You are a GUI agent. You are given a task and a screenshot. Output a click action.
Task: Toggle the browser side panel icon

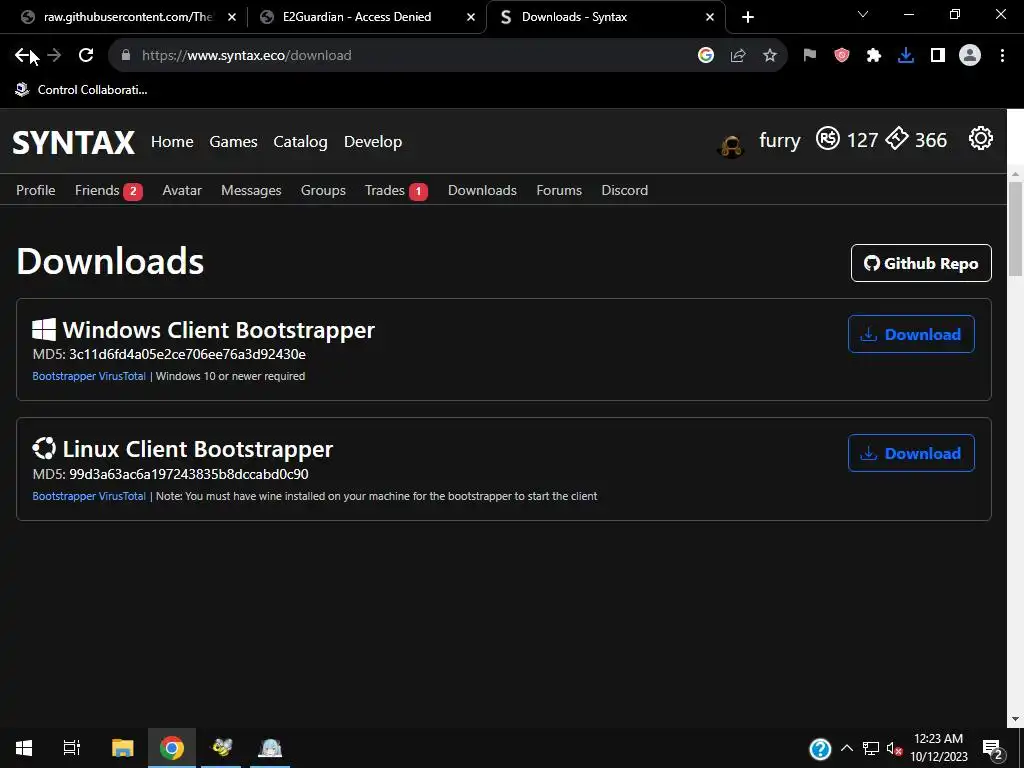[x=938, y=56]
